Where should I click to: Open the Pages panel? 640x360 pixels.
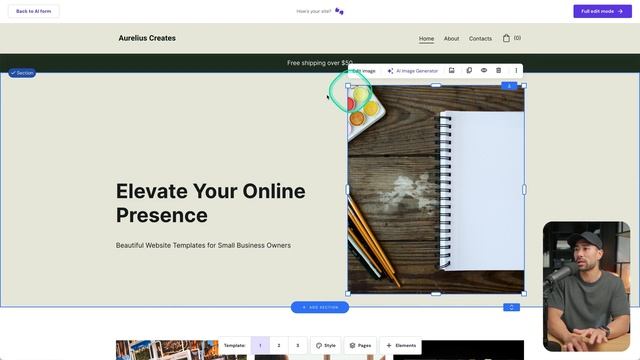(360, 345)
